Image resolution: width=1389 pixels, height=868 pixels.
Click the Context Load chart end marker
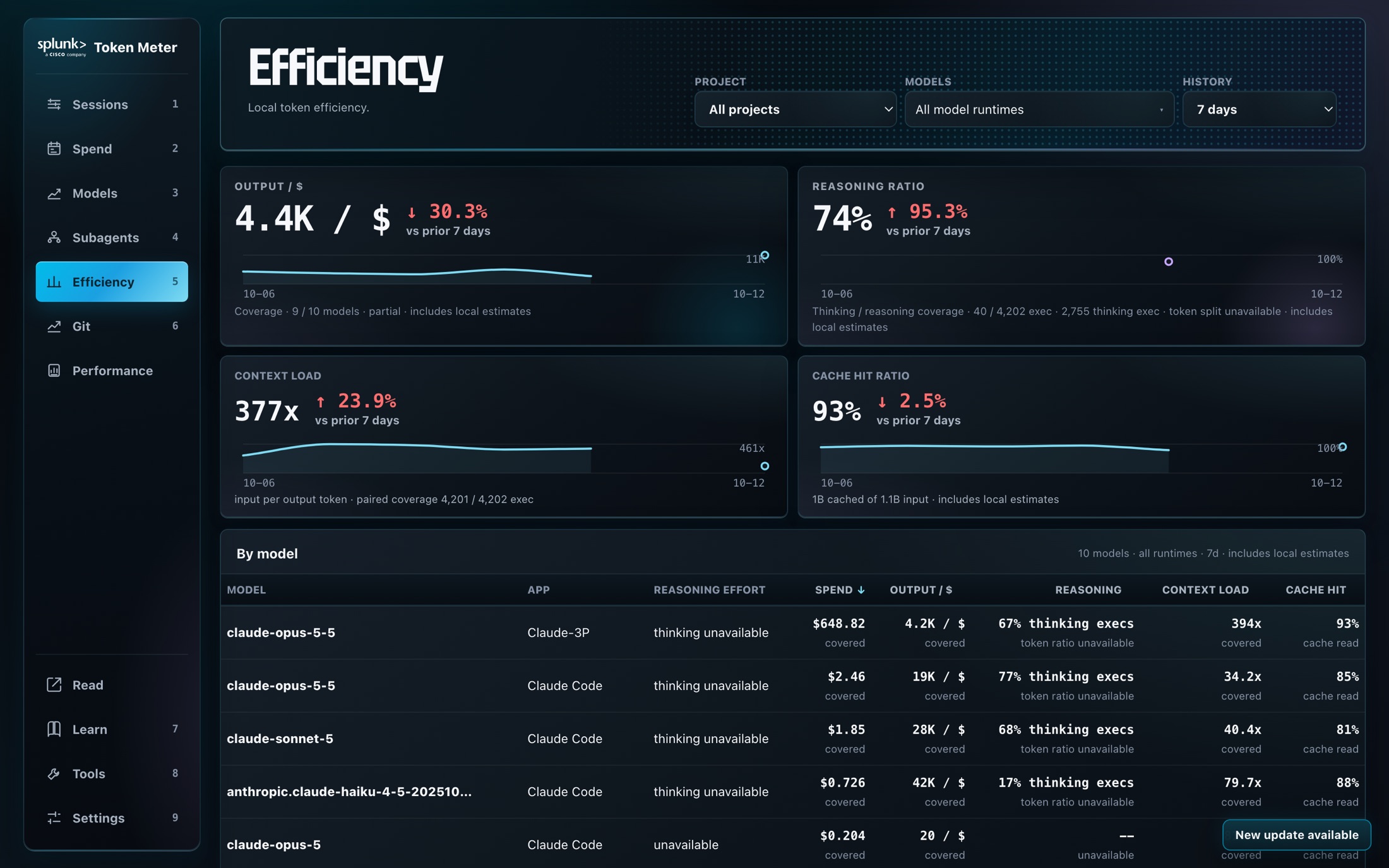765,466
